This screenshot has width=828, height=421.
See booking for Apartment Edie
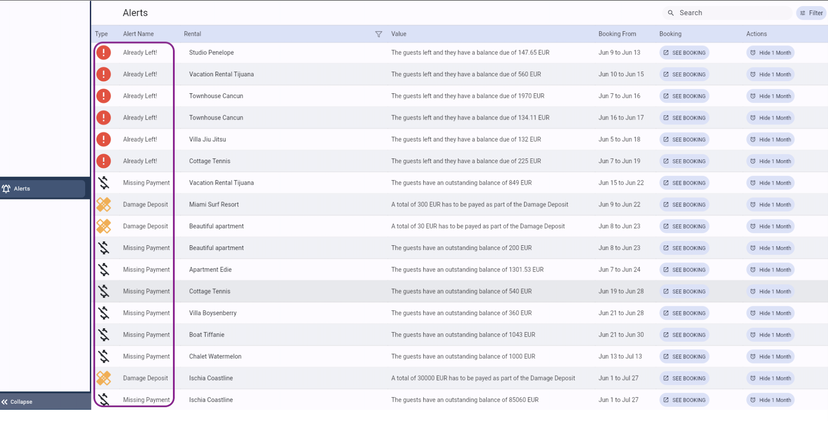coord(684,269)
